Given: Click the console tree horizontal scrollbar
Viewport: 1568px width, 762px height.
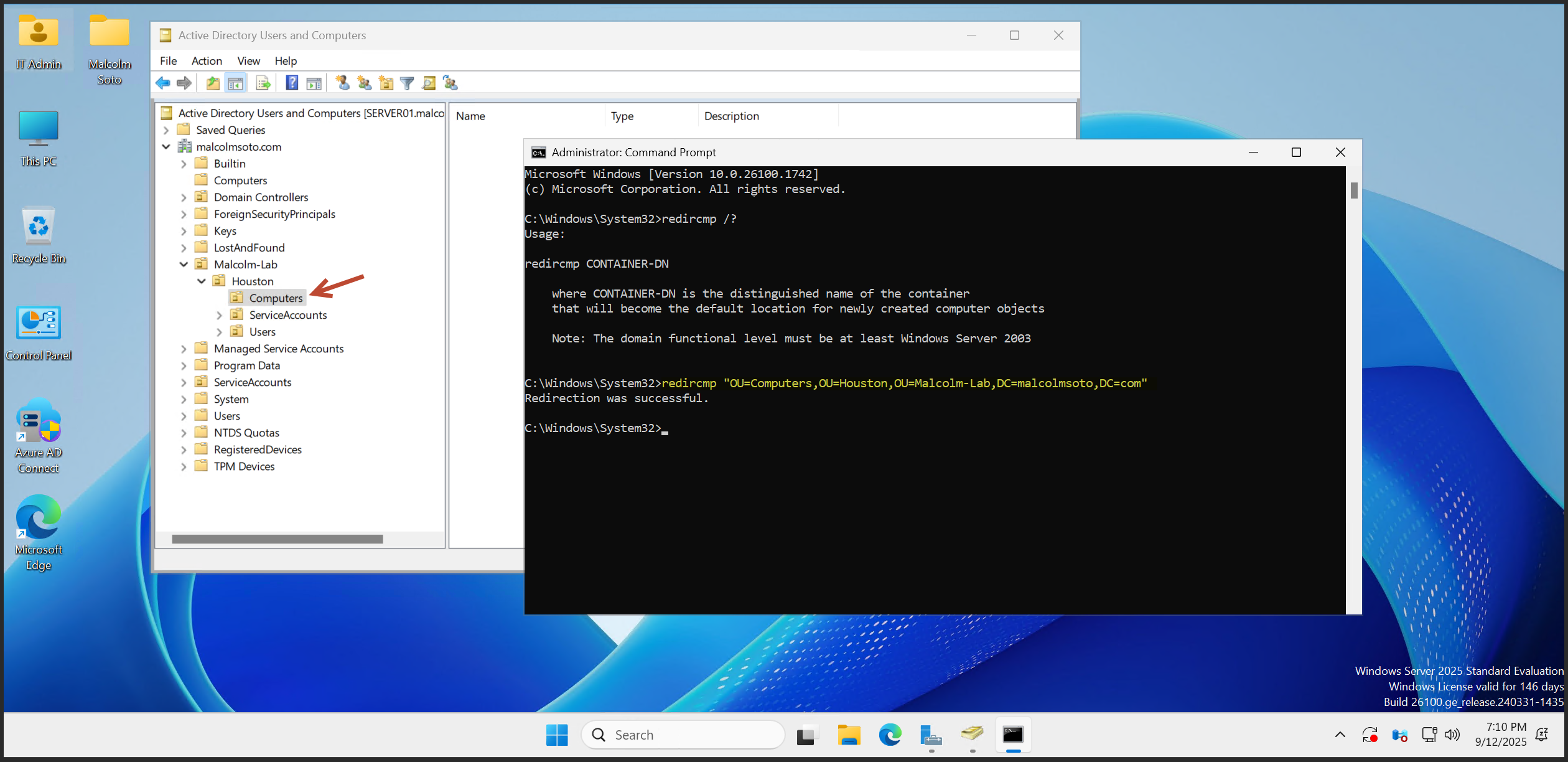Looking at the screenshot, I should coord(278,539).
